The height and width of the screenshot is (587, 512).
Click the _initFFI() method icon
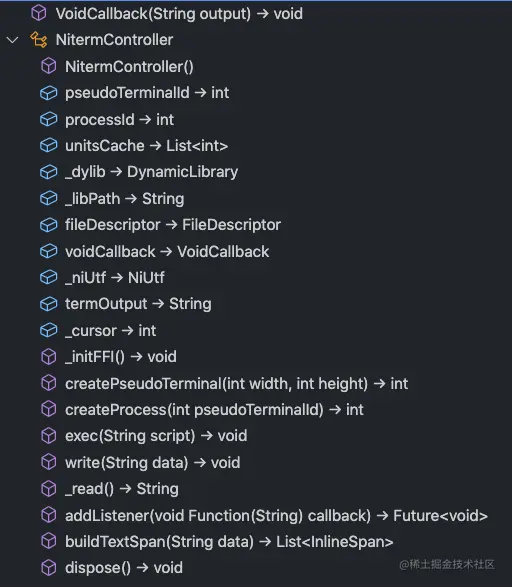pos(49,357)
